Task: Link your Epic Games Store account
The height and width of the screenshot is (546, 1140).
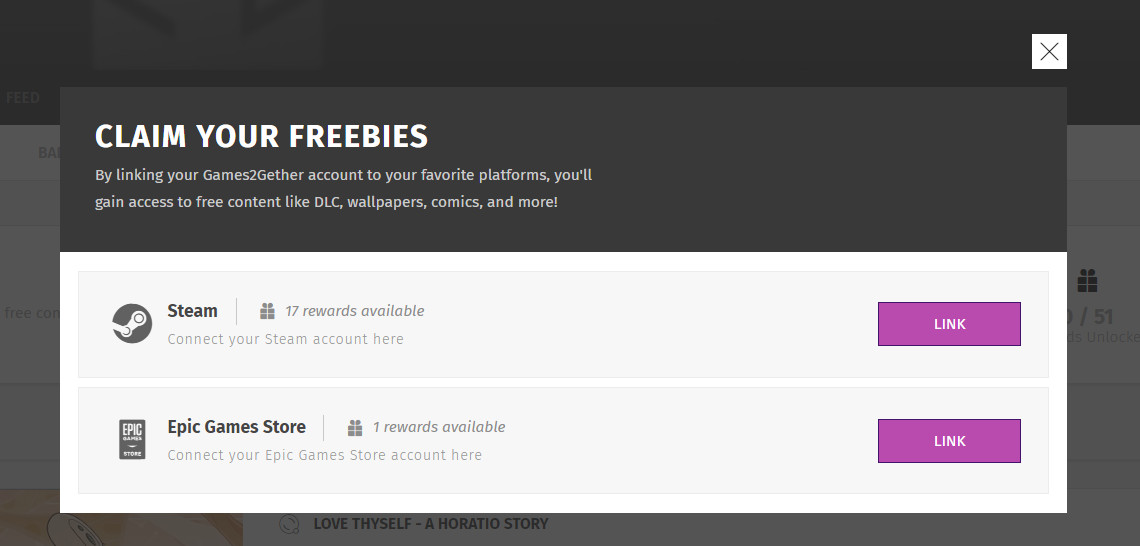Action: 949,441
